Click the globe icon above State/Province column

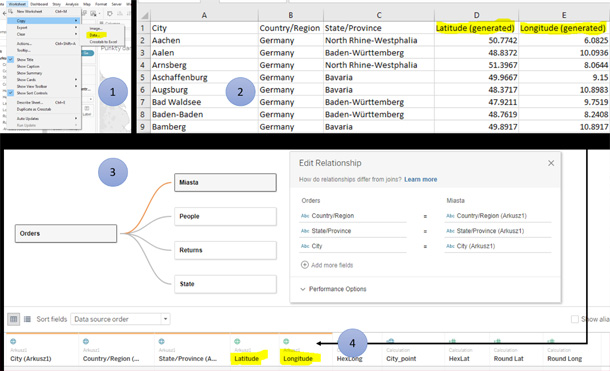[161, 341]
